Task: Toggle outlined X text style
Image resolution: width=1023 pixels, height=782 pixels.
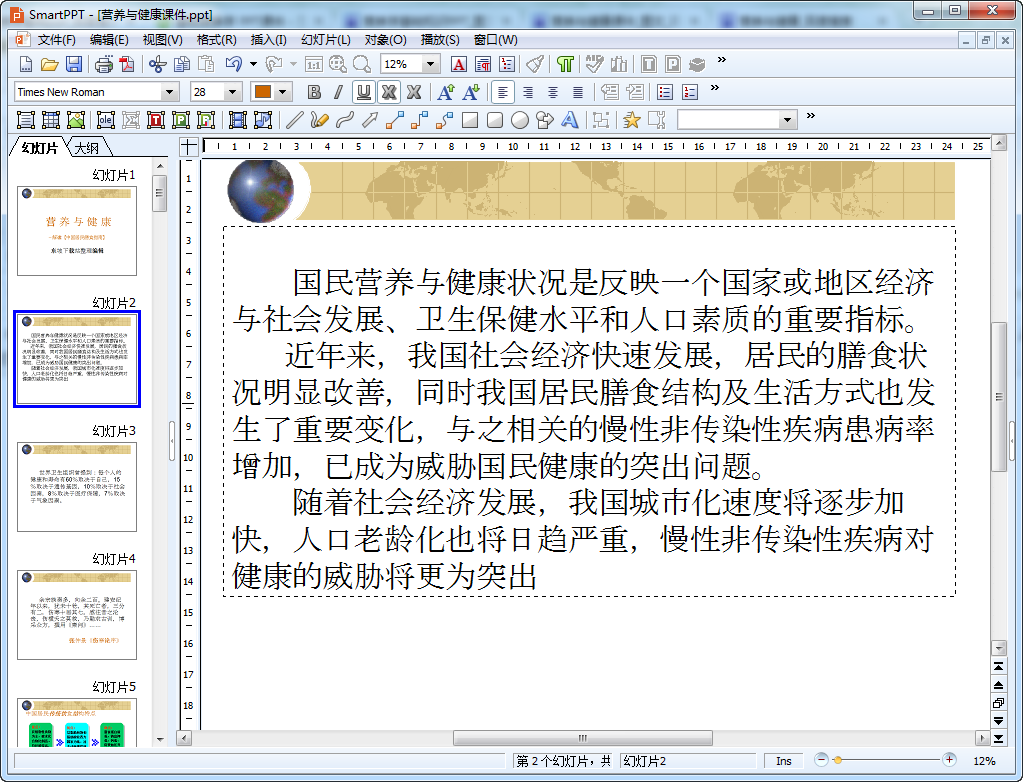Action: point(389,92)
